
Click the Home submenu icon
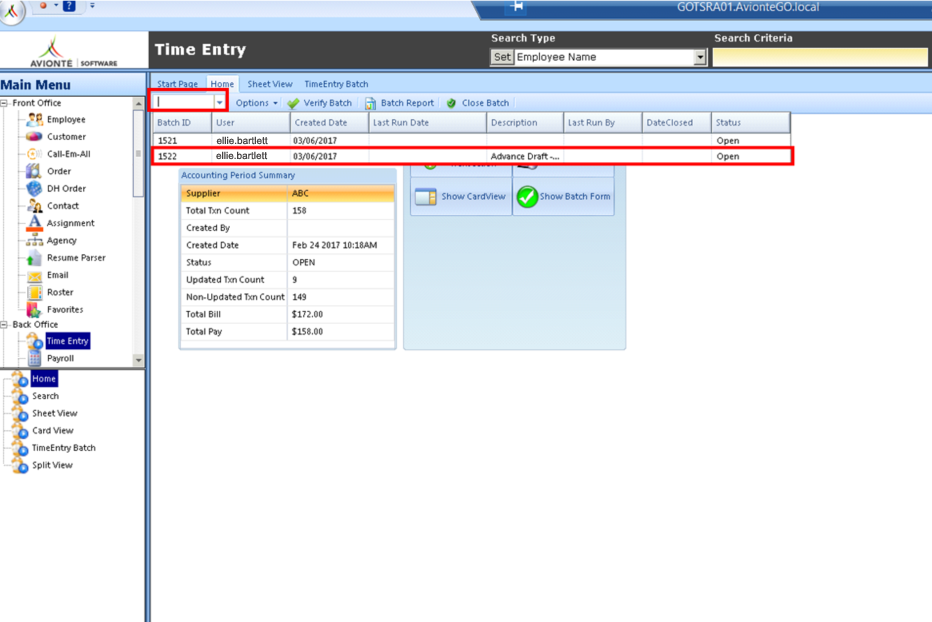tap(20, 379)
